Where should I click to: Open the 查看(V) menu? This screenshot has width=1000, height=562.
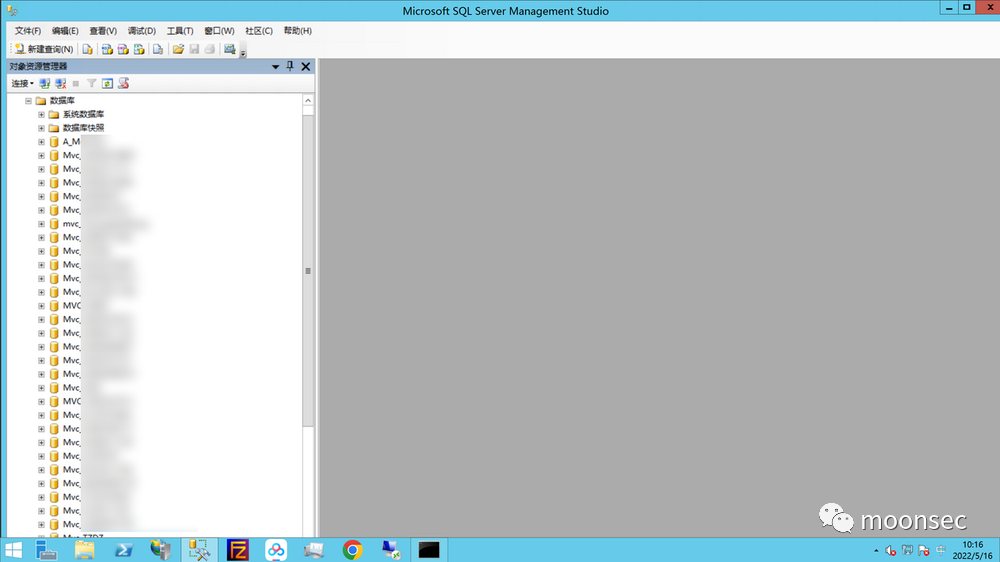tap(103, 31)
